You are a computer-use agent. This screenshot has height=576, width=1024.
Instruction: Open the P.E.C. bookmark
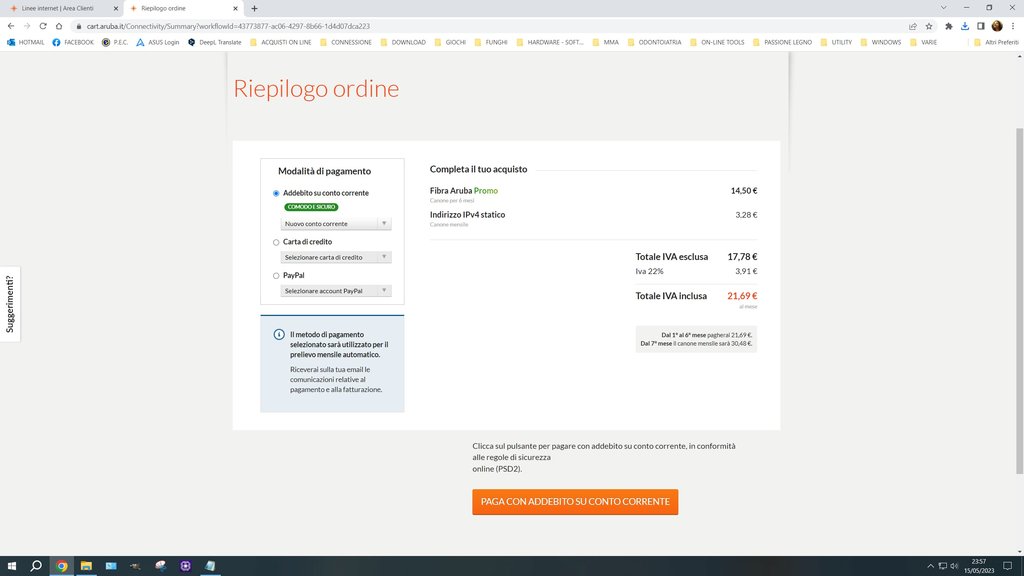115,42
